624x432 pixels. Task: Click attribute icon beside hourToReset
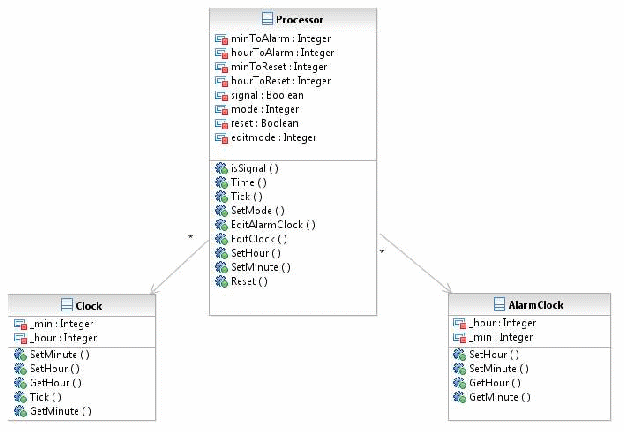click(221, 81)
